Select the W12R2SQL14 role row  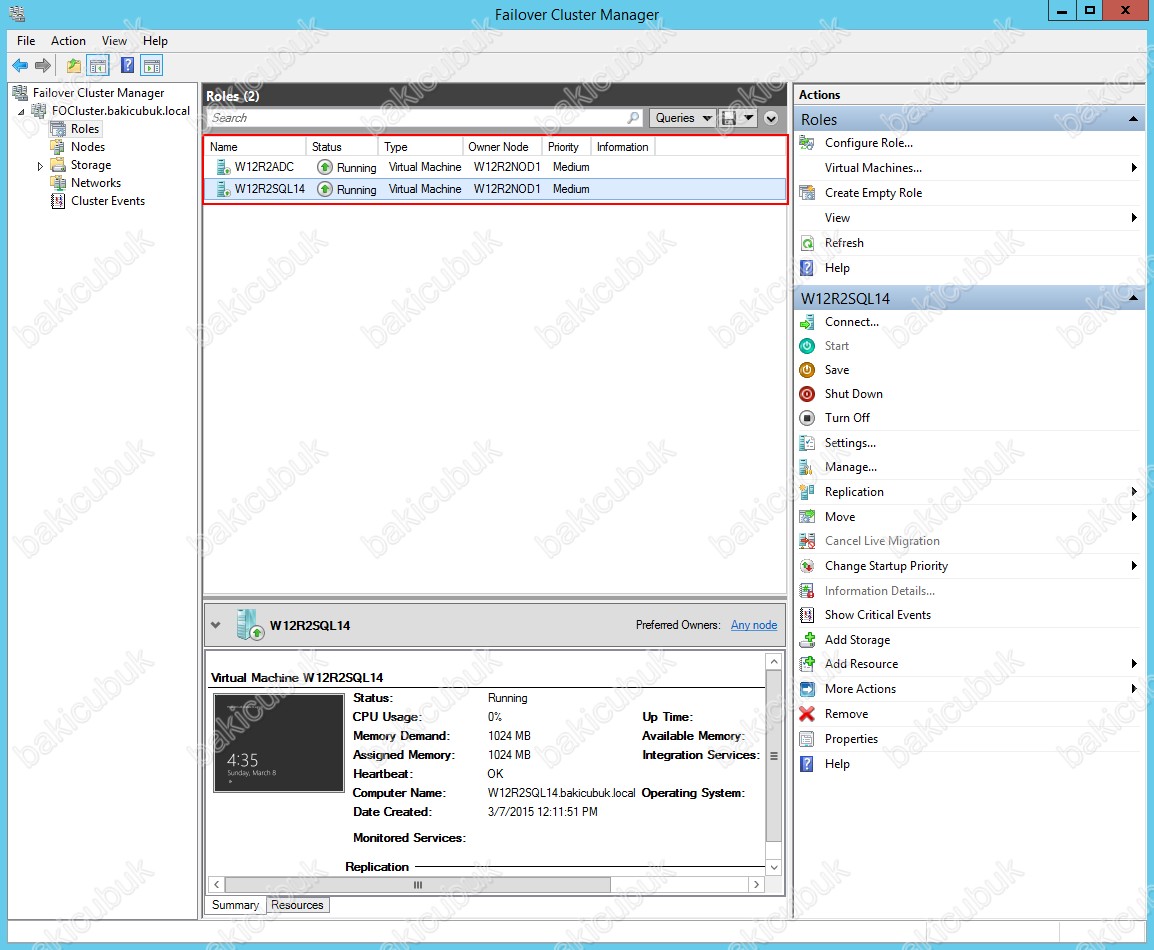click(x=495, y=189)
